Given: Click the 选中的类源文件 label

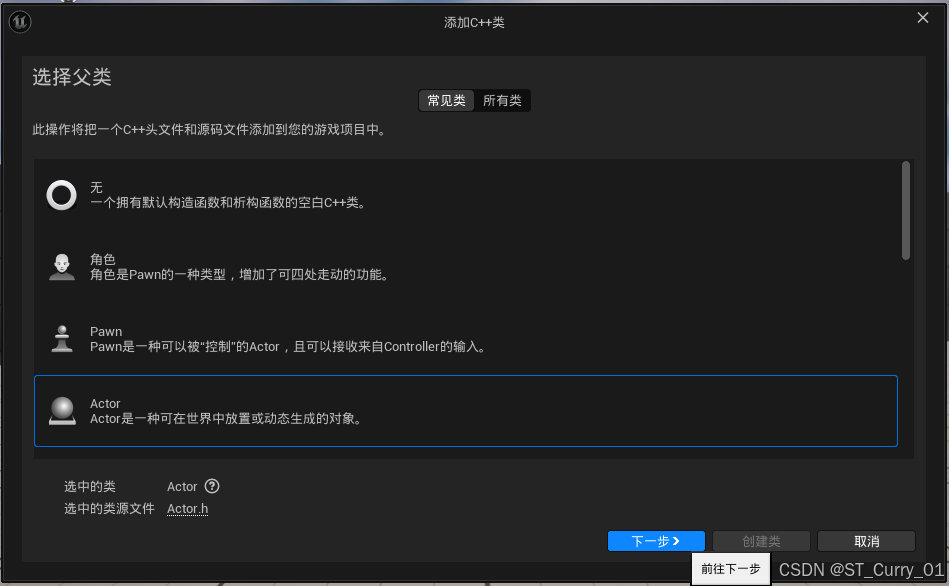Looking at the screenshot, I should pos(110,509).
